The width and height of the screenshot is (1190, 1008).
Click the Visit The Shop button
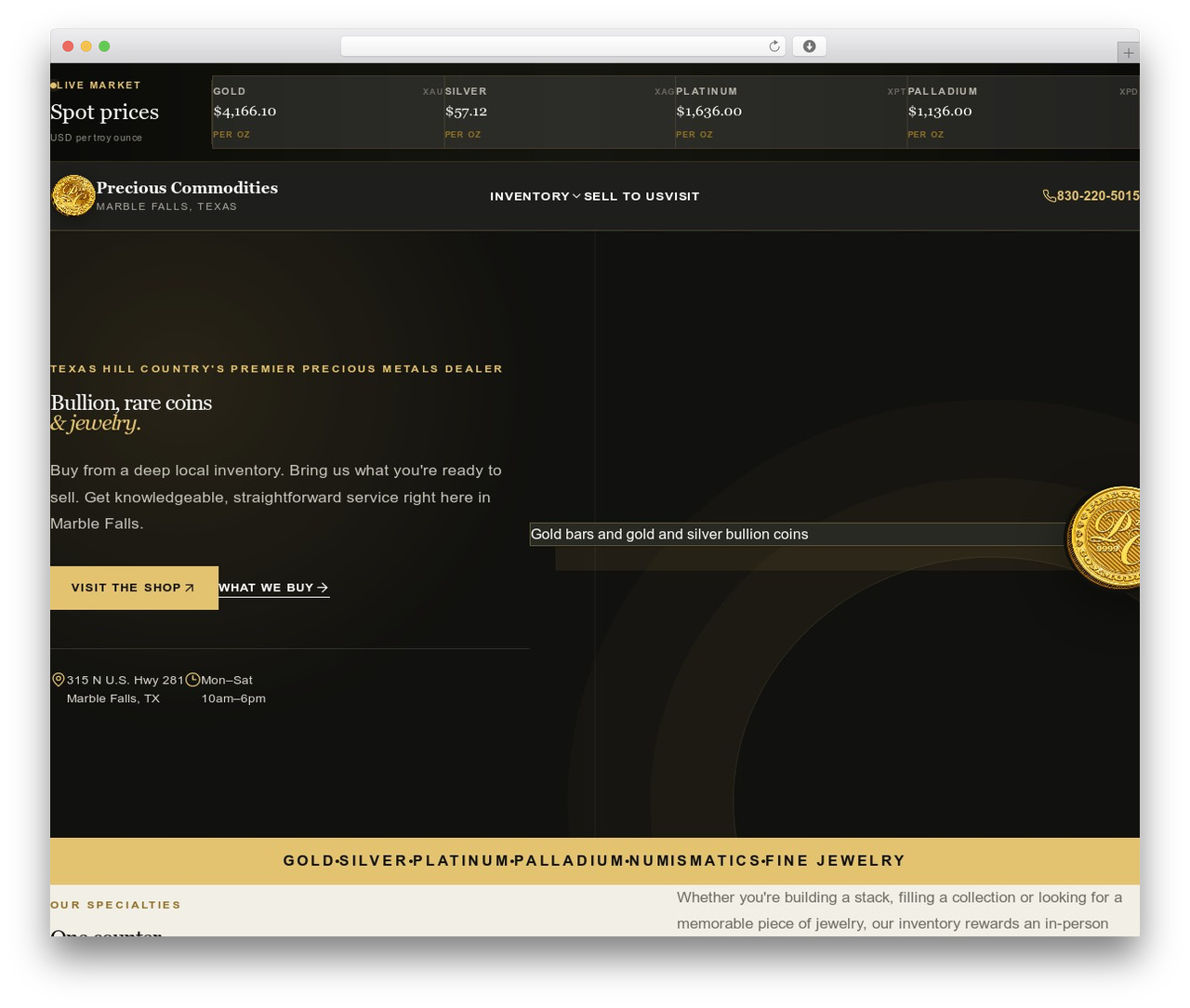point(134,588)
